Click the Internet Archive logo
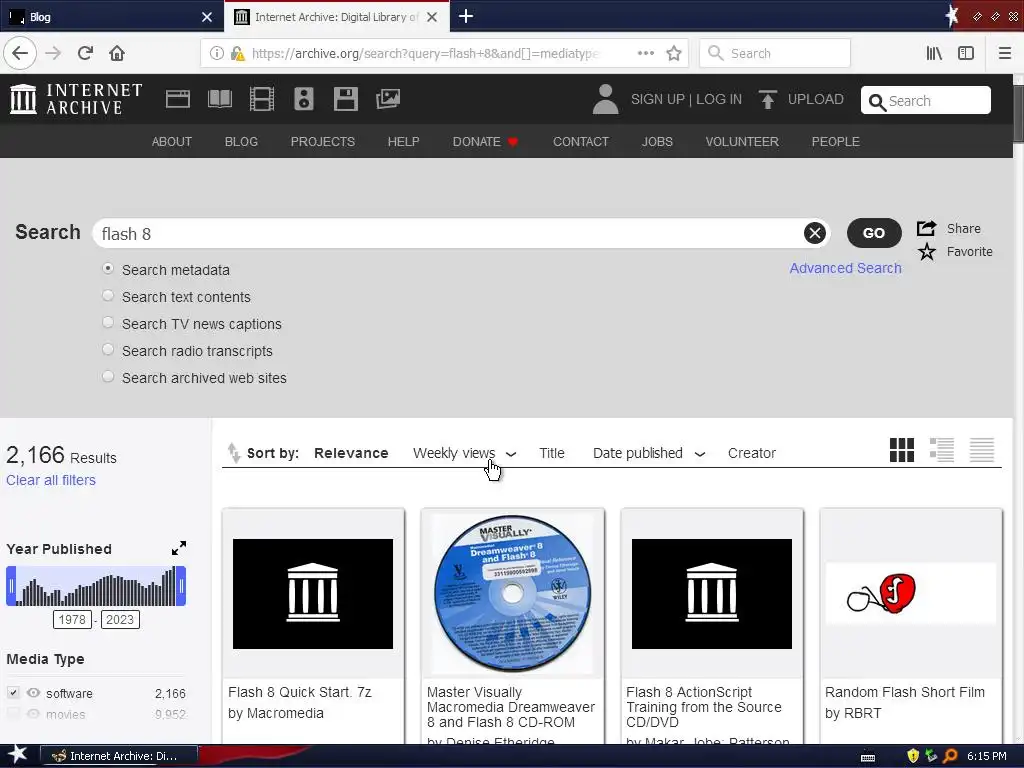 tap(76, 99)
